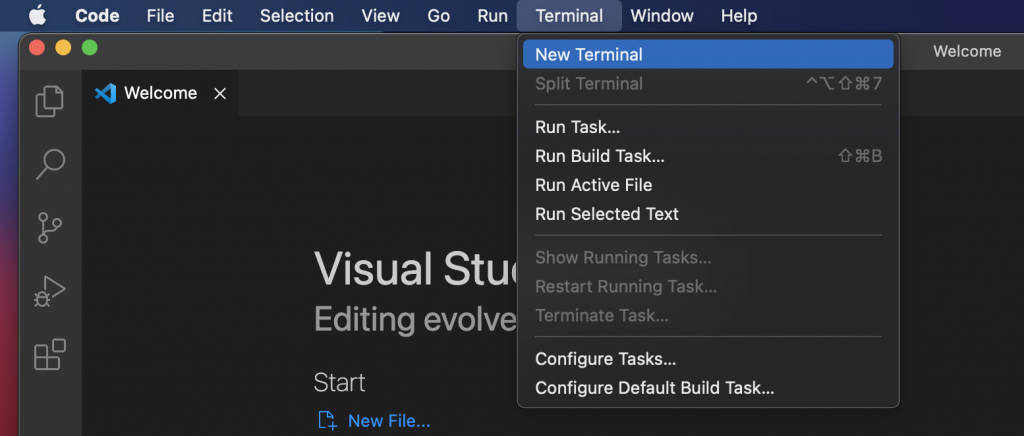Screen dimensions: 1024x436
Task: Open Configure Tasks... menu entry
Action: click(x=708, y=359)
